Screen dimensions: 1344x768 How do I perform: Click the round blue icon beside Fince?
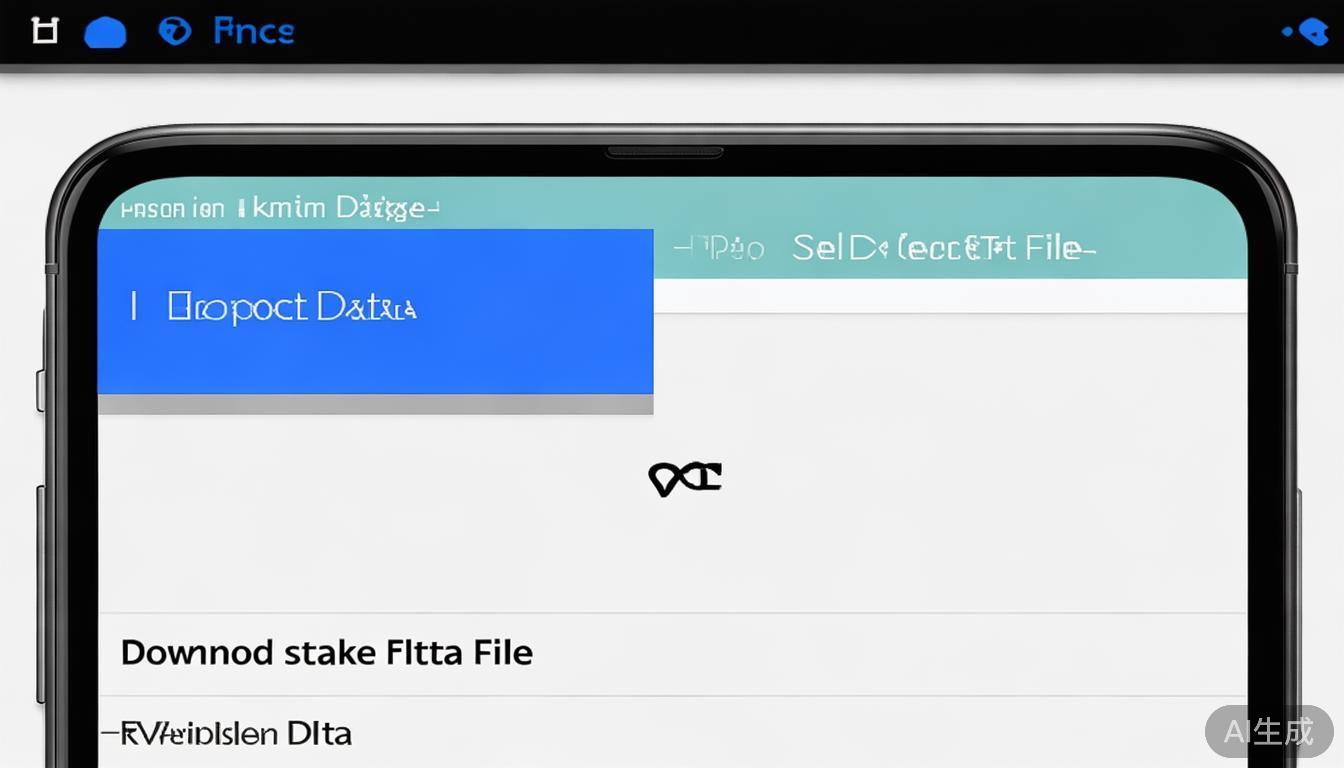point(174,31)
